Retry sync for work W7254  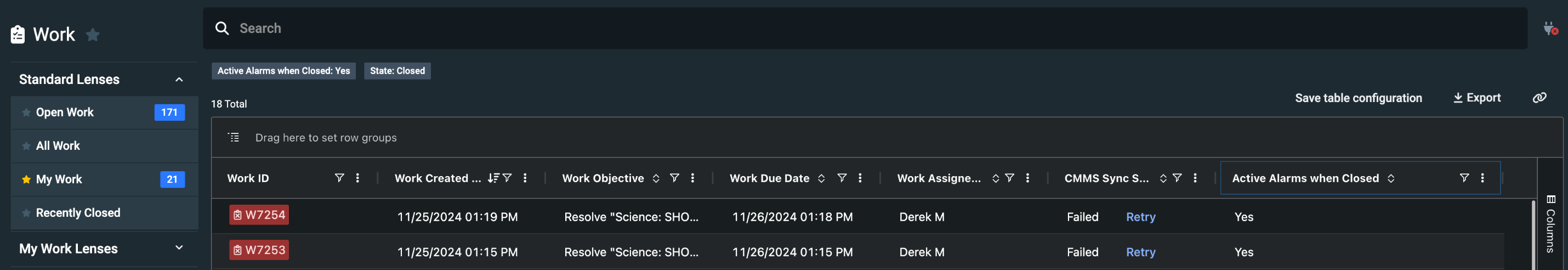[1140, 217]
